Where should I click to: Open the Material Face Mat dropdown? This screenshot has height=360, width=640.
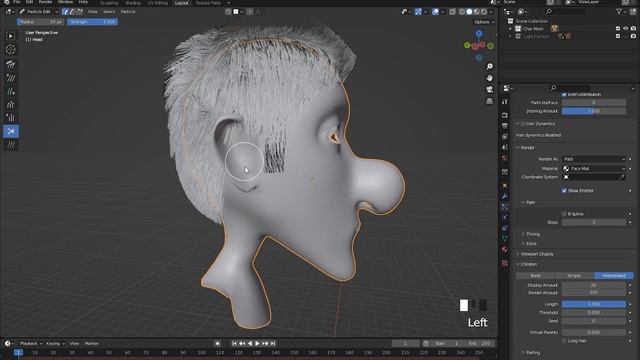coord(594,169)
